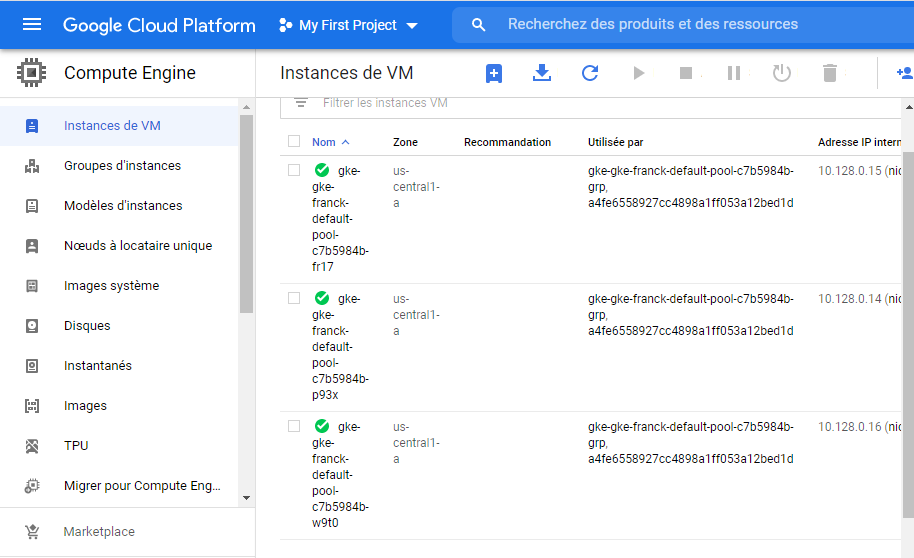Select checkbox for instance ending w9t0
The image size is (914, 558).
(x=294, y=426)
